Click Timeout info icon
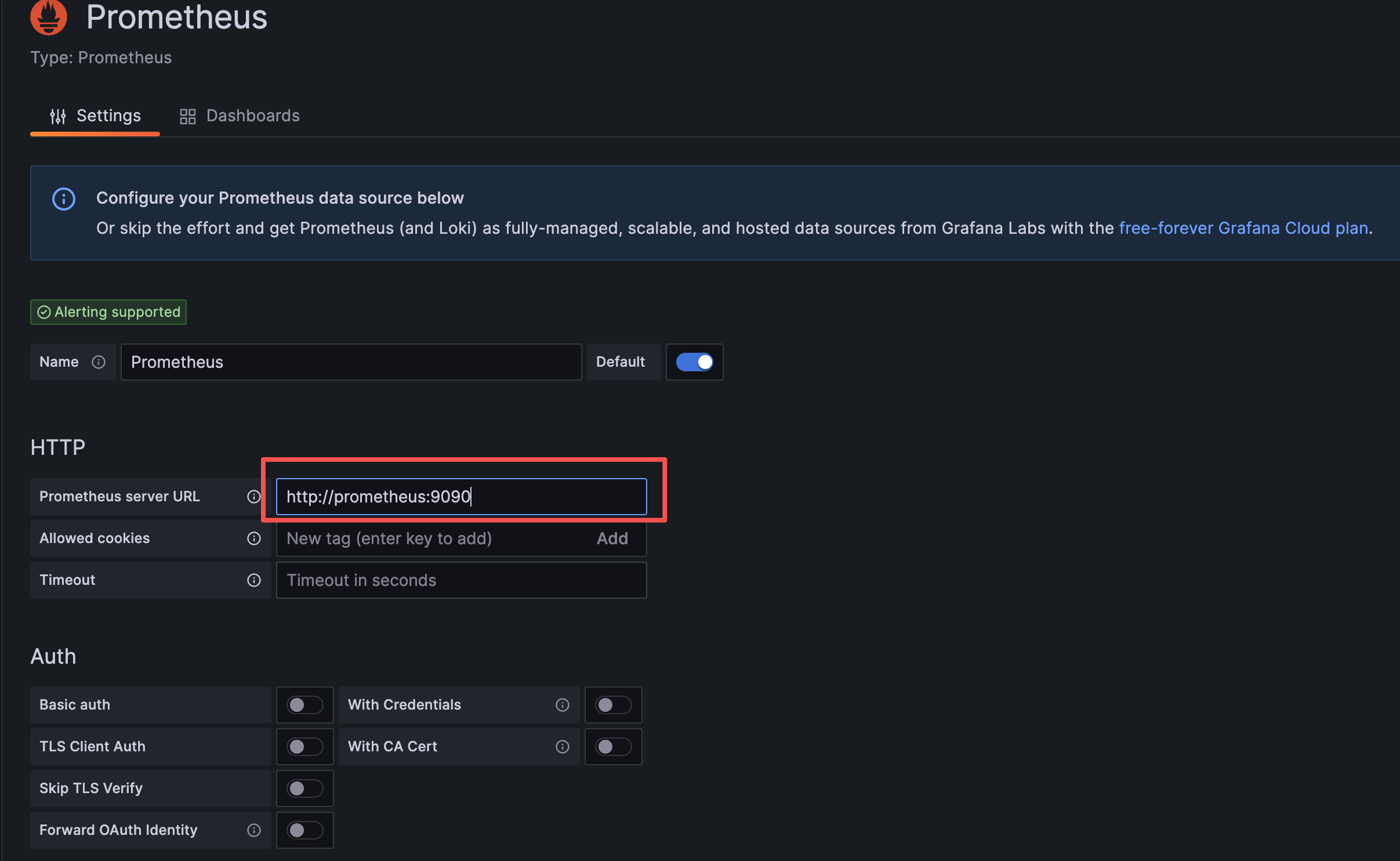This screenshot has height=861, width=1400. click(253, 580)
